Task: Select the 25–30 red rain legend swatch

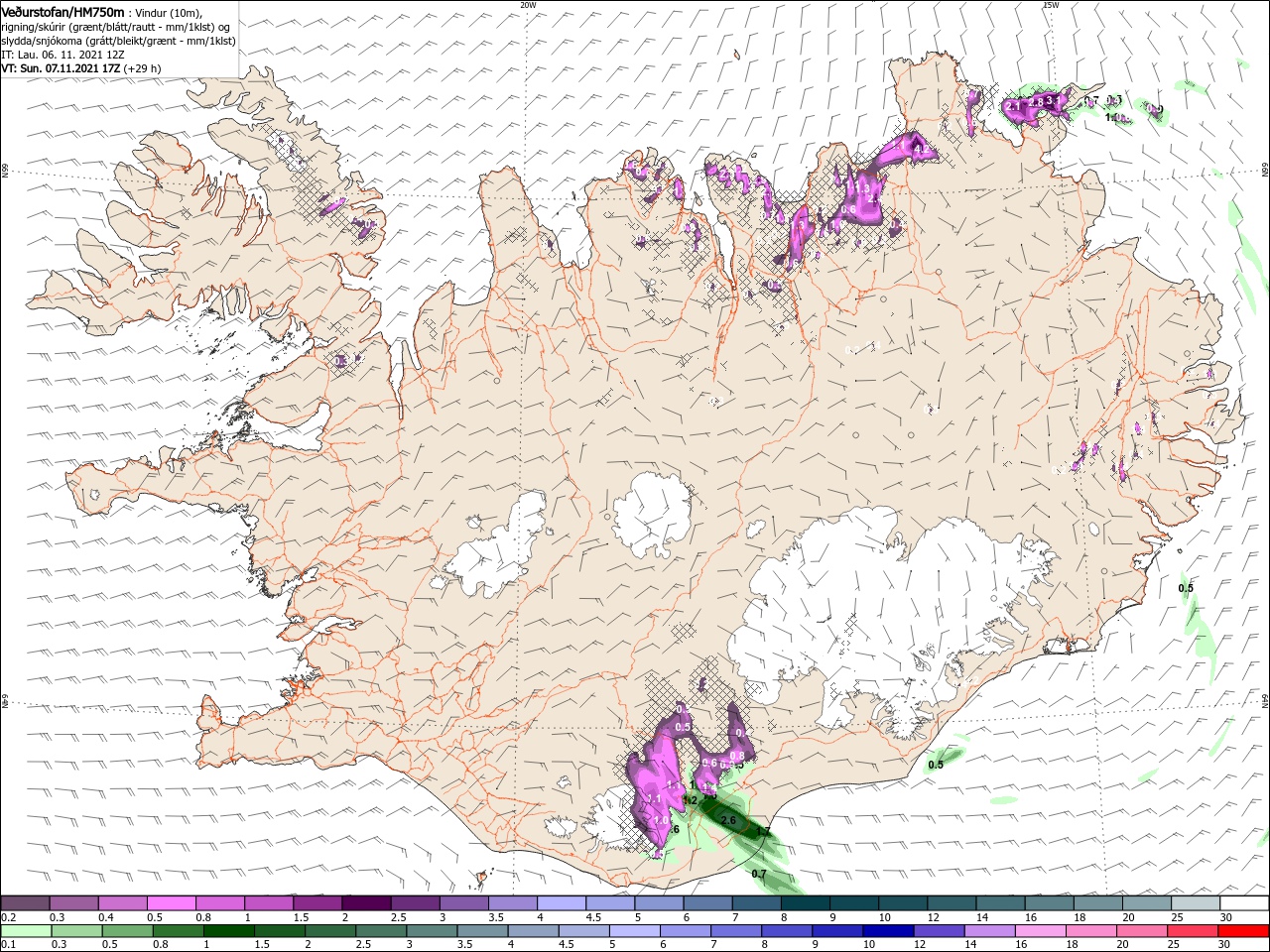Action: (1193, 931)
